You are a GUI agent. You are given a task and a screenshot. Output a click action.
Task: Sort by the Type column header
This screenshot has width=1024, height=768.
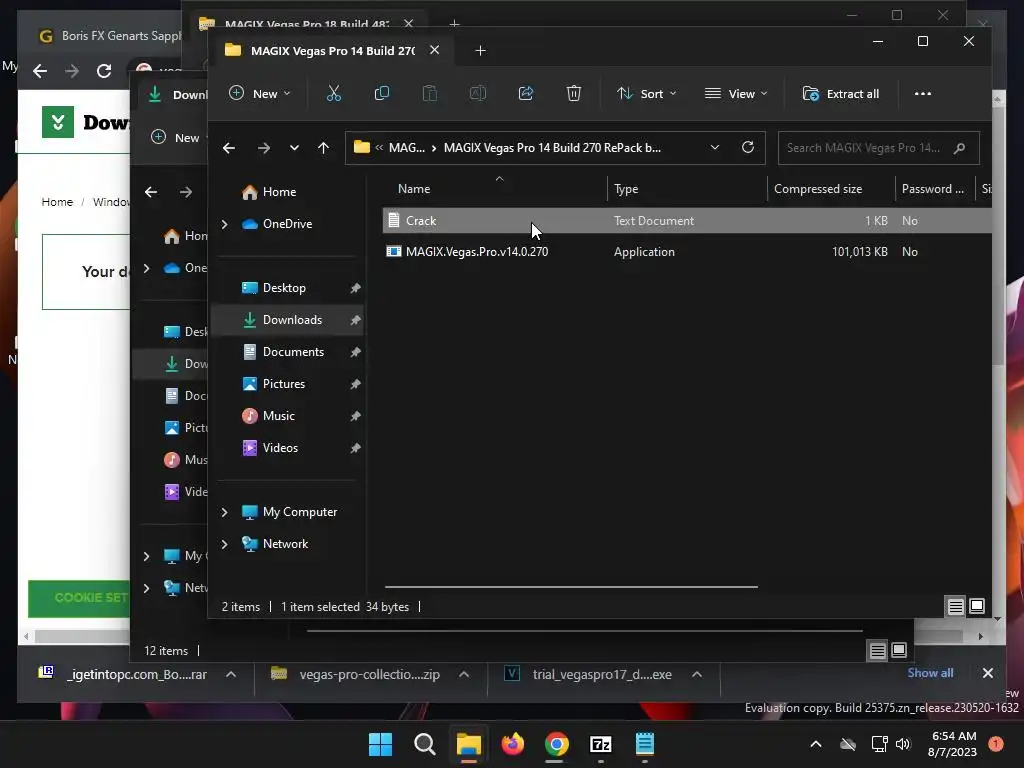click(626, 189)
